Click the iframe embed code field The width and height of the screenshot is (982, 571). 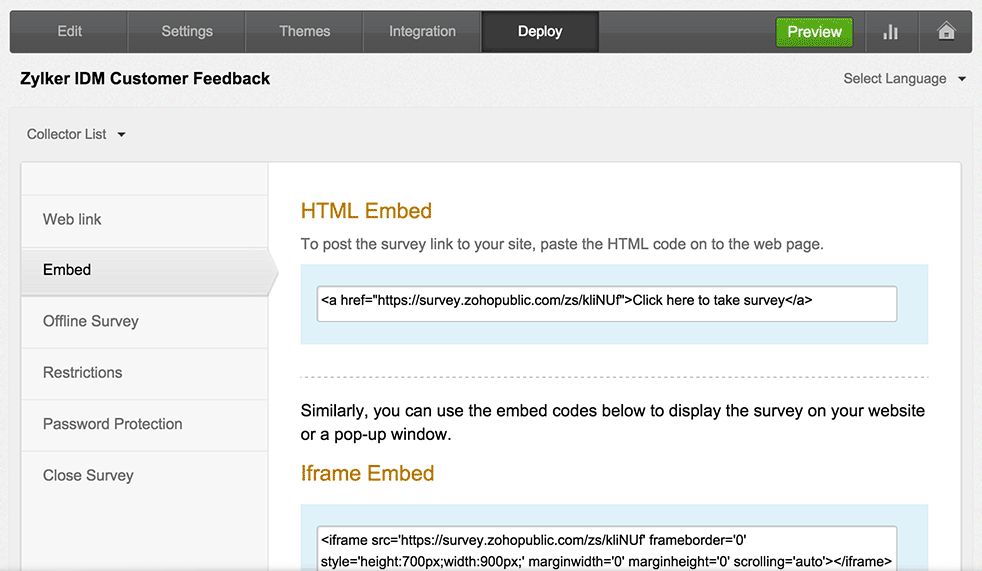coord(607,549)
